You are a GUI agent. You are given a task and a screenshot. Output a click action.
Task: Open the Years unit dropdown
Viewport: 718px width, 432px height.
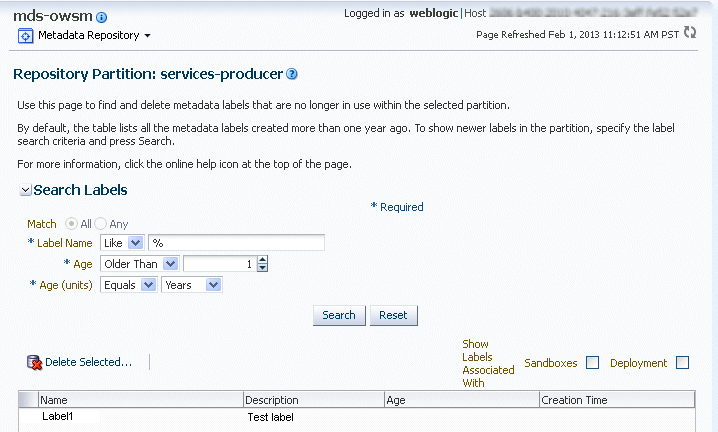pos(212,285)
